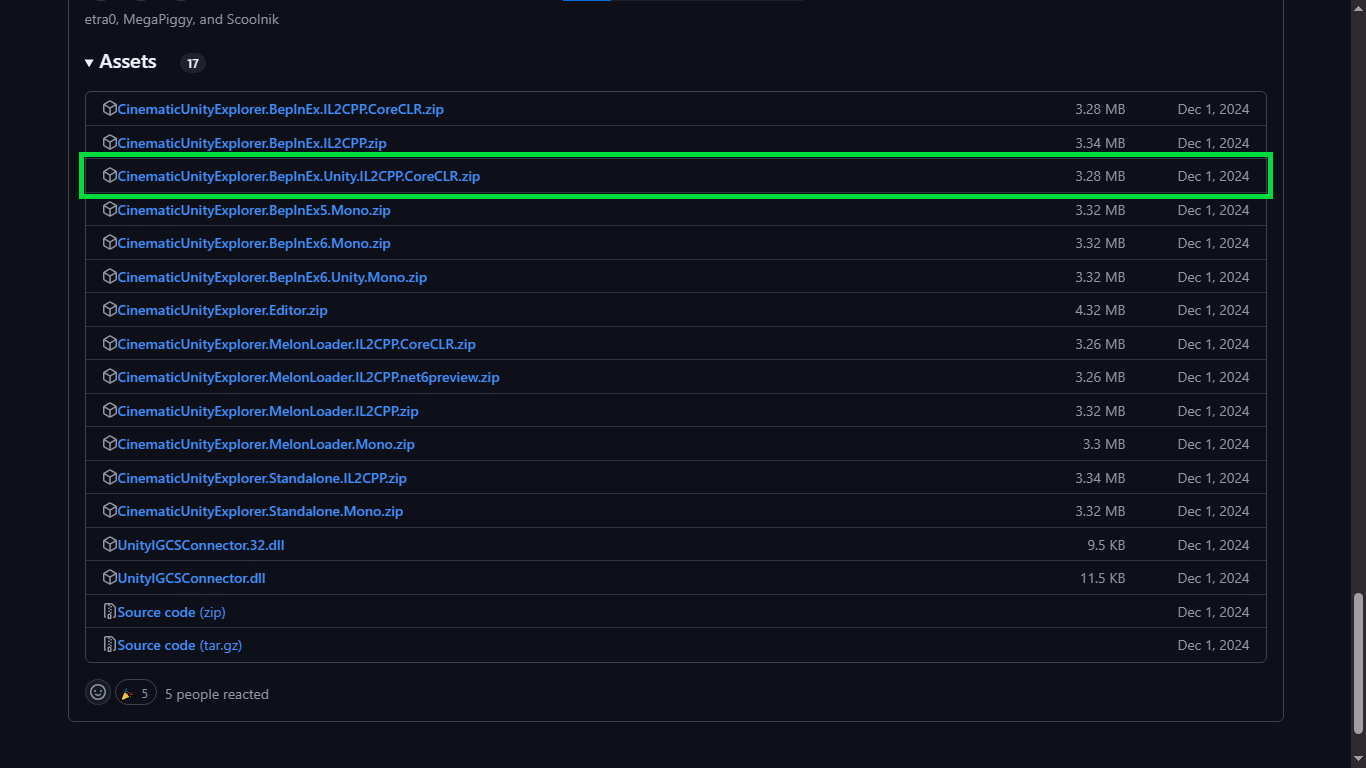Download Source code (zip)

pos(171,612)
